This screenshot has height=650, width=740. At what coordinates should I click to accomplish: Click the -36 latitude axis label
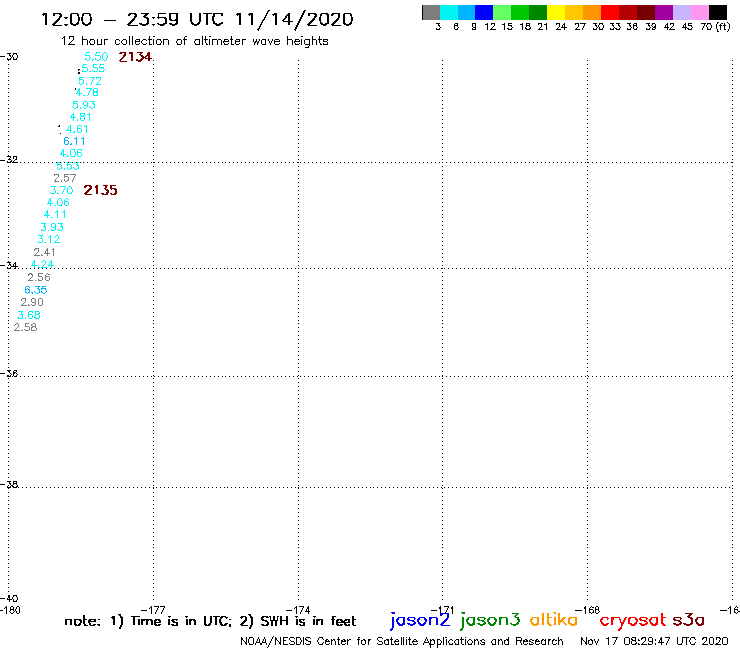[9, 373]
